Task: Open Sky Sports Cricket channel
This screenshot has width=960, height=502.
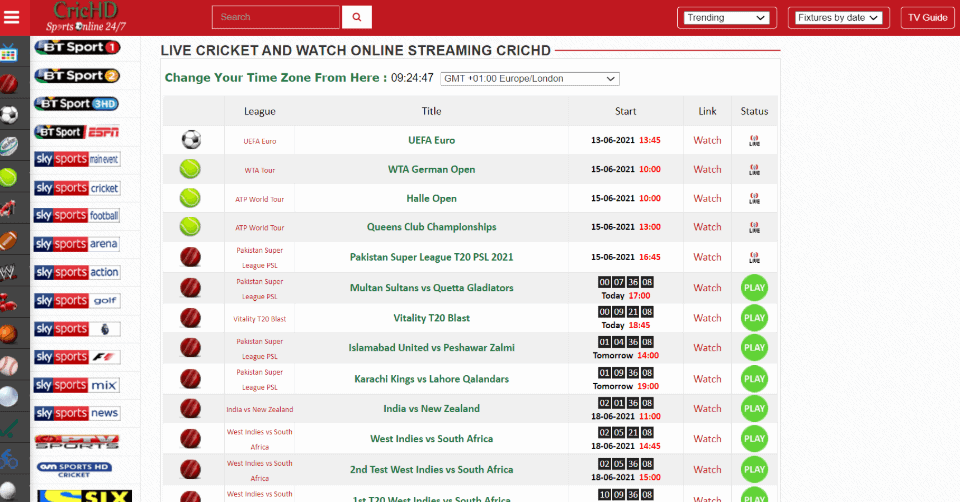Action: pos(77,188)
